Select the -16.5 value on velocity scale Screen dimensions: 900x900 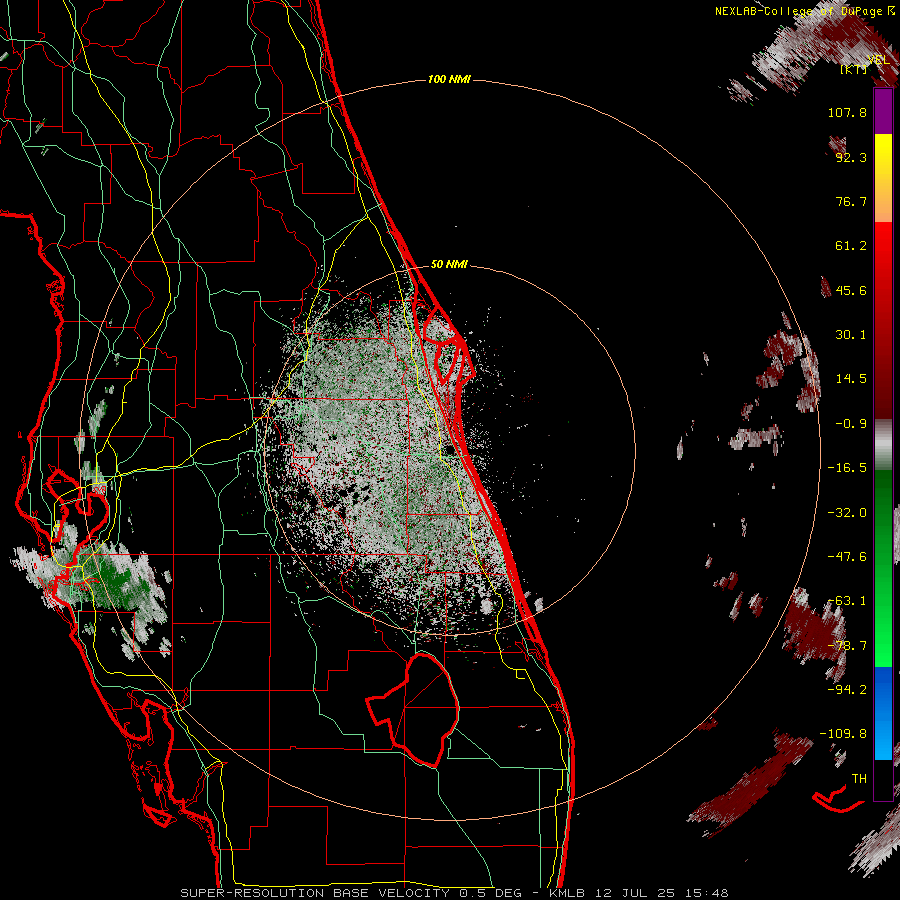pyautogui.click(x=847, y=468)
